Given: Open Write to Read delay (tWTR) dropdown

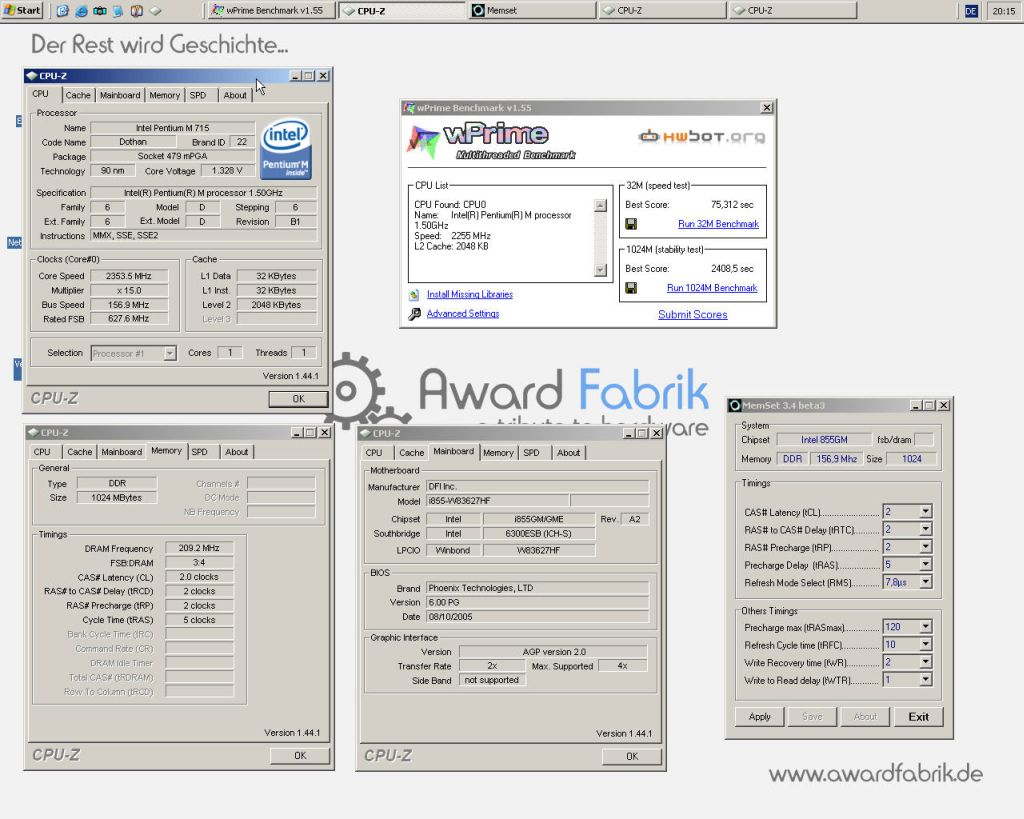Looking at the screenshot, I should (x=925, y=680).
